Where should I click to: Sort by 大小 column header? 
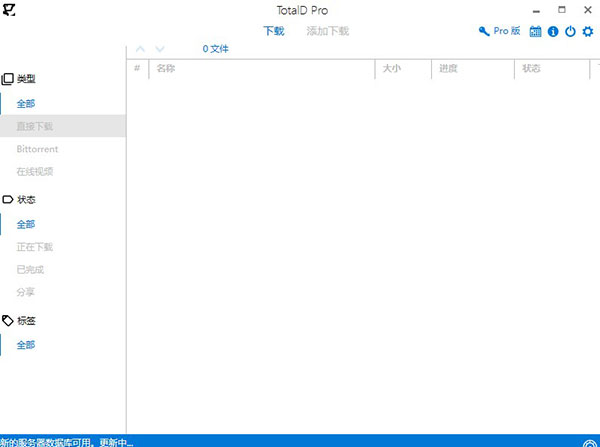[x=403, y=69]
